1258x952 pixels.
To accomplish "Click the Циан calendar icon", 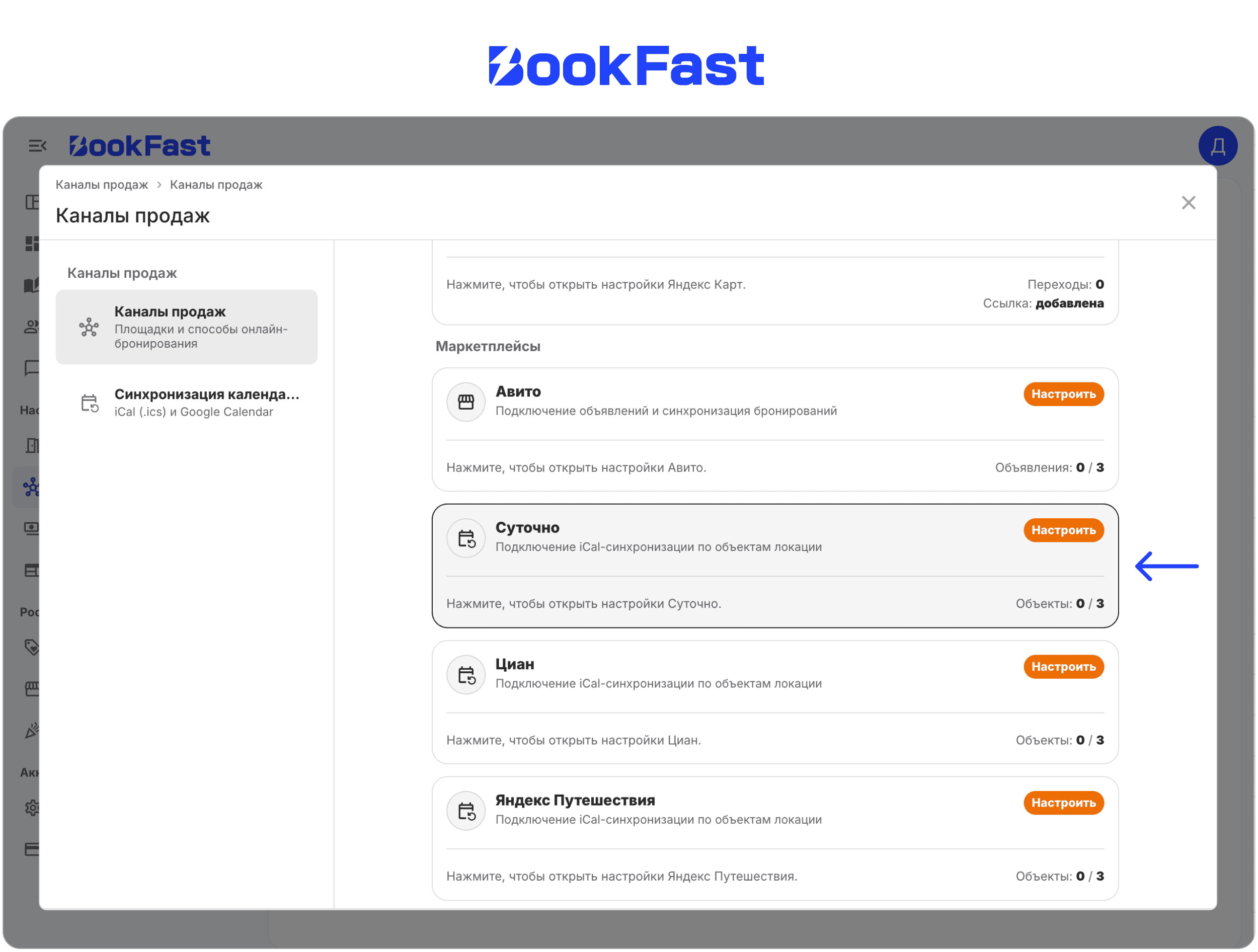I will pyautogui.click(x=466, y=675).
